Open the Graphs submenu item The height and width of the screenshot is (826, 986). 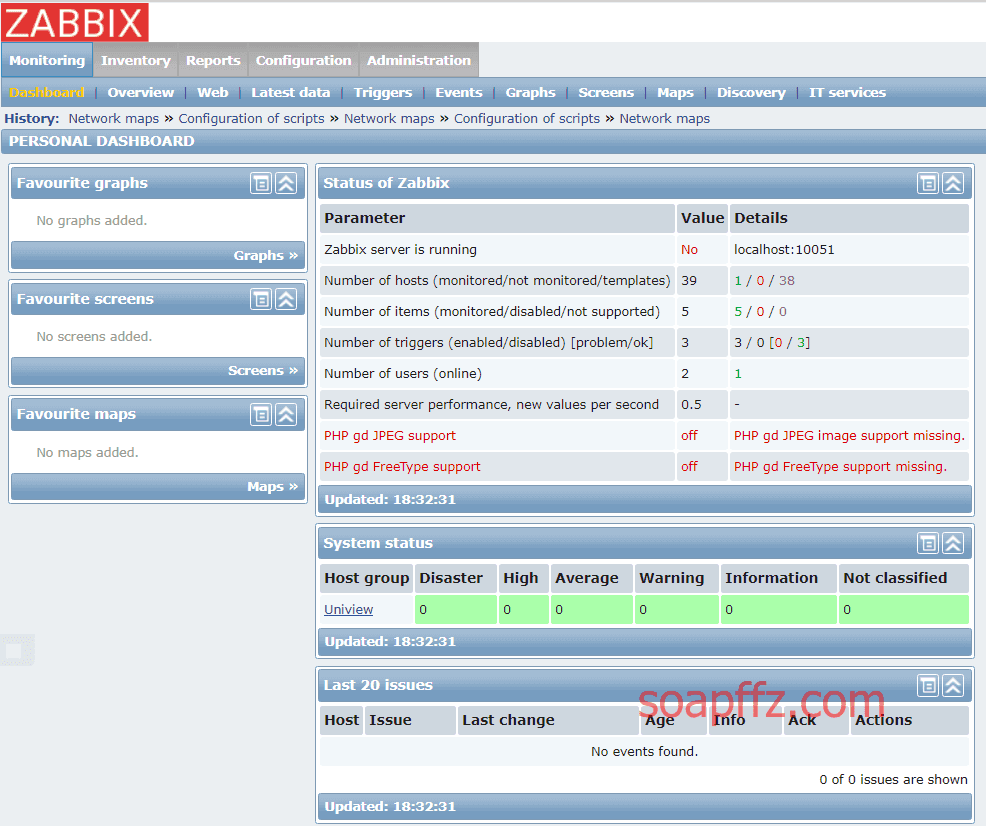530,92
